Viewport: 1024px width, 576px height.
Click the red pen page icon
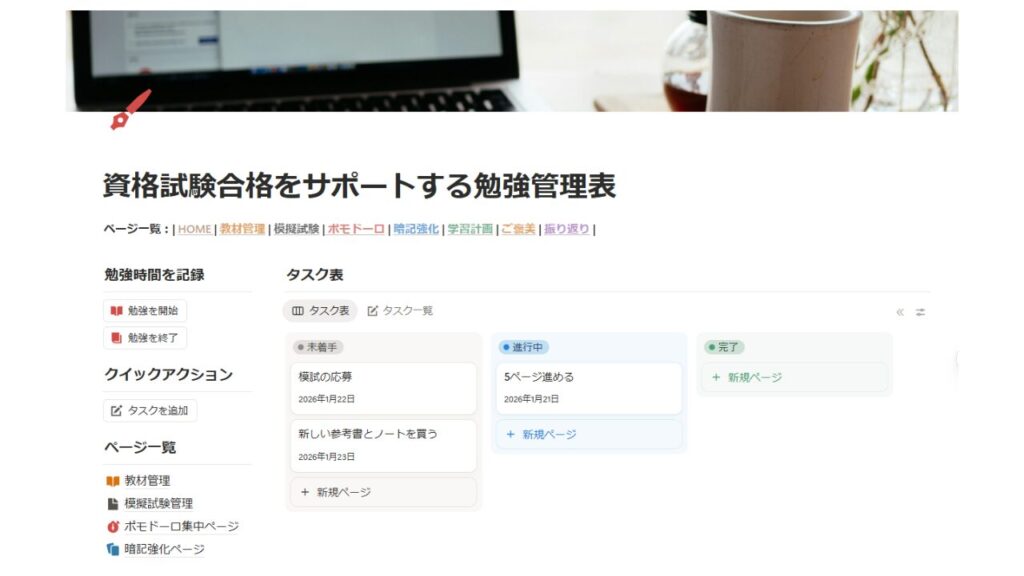tap(130, 110)
